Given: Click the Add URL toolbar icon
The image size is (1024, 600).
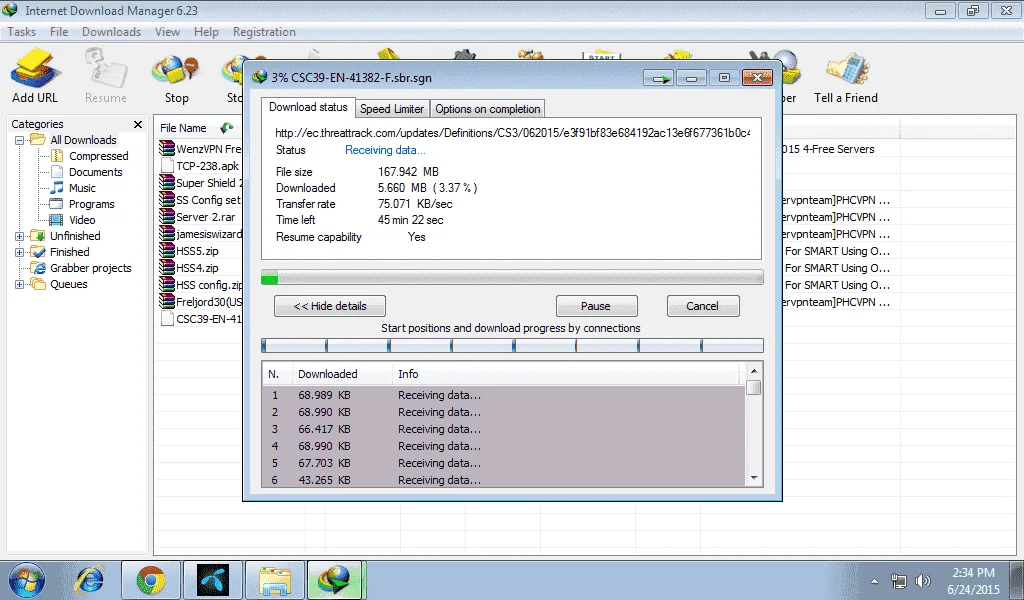Looking at the screenshot, I should tap(35, 75).
